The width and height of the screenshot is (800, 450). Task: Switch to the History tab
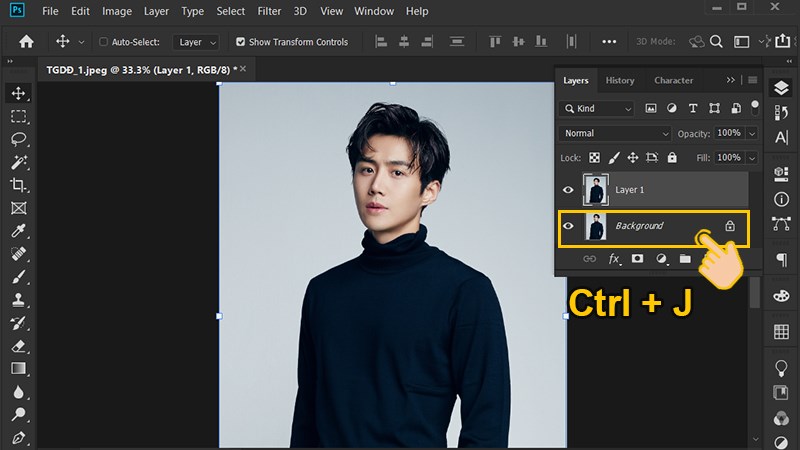coord(620,80)
